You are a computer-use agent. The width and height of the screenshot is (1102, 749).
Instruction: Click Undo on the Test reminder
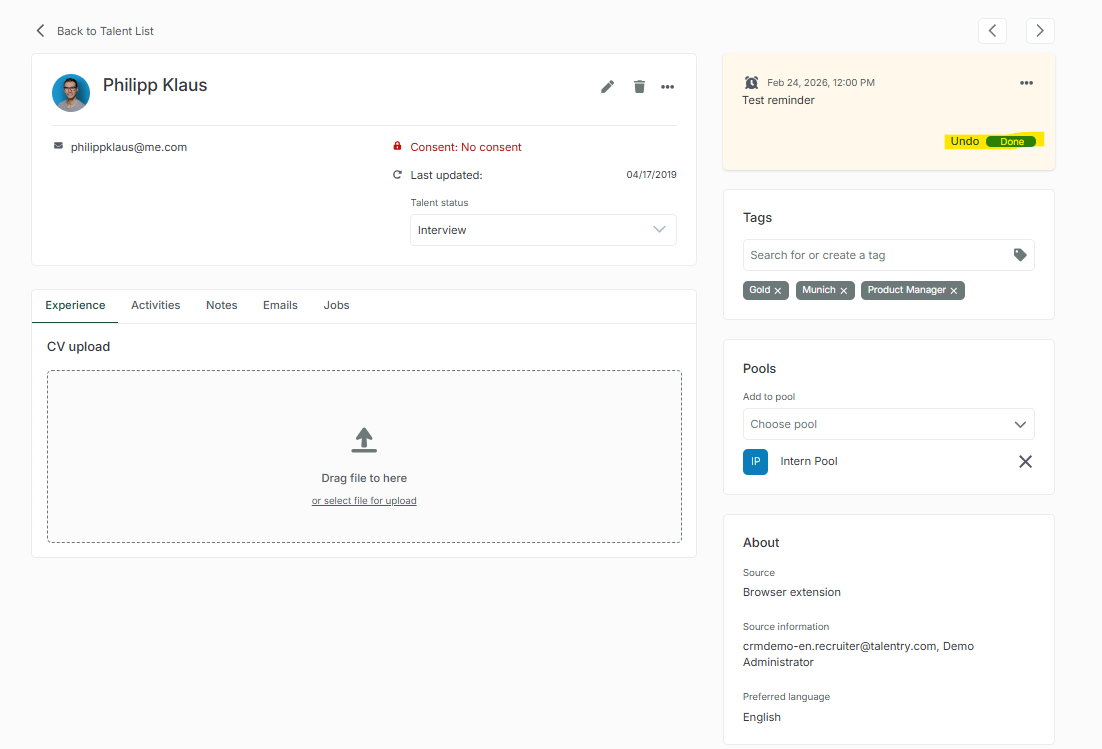[964, 141]
